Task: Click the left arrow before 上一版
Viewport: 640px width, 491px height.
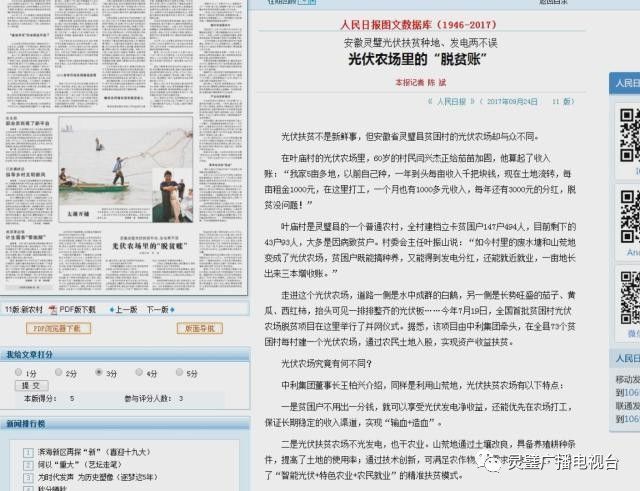Action: click(112, 310)
